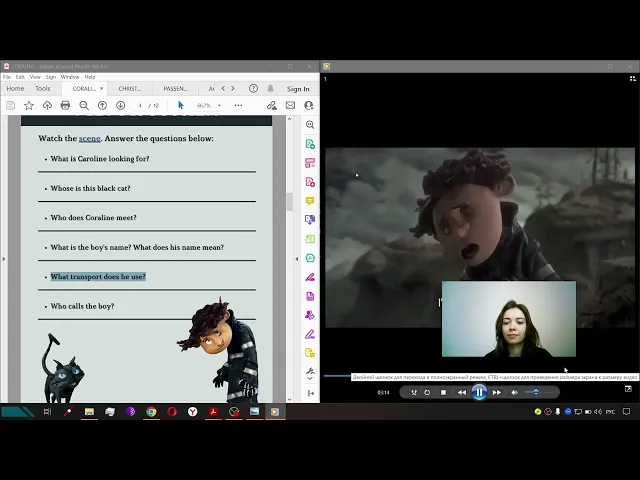Go to the next page arrow

[x=120, y=105]
